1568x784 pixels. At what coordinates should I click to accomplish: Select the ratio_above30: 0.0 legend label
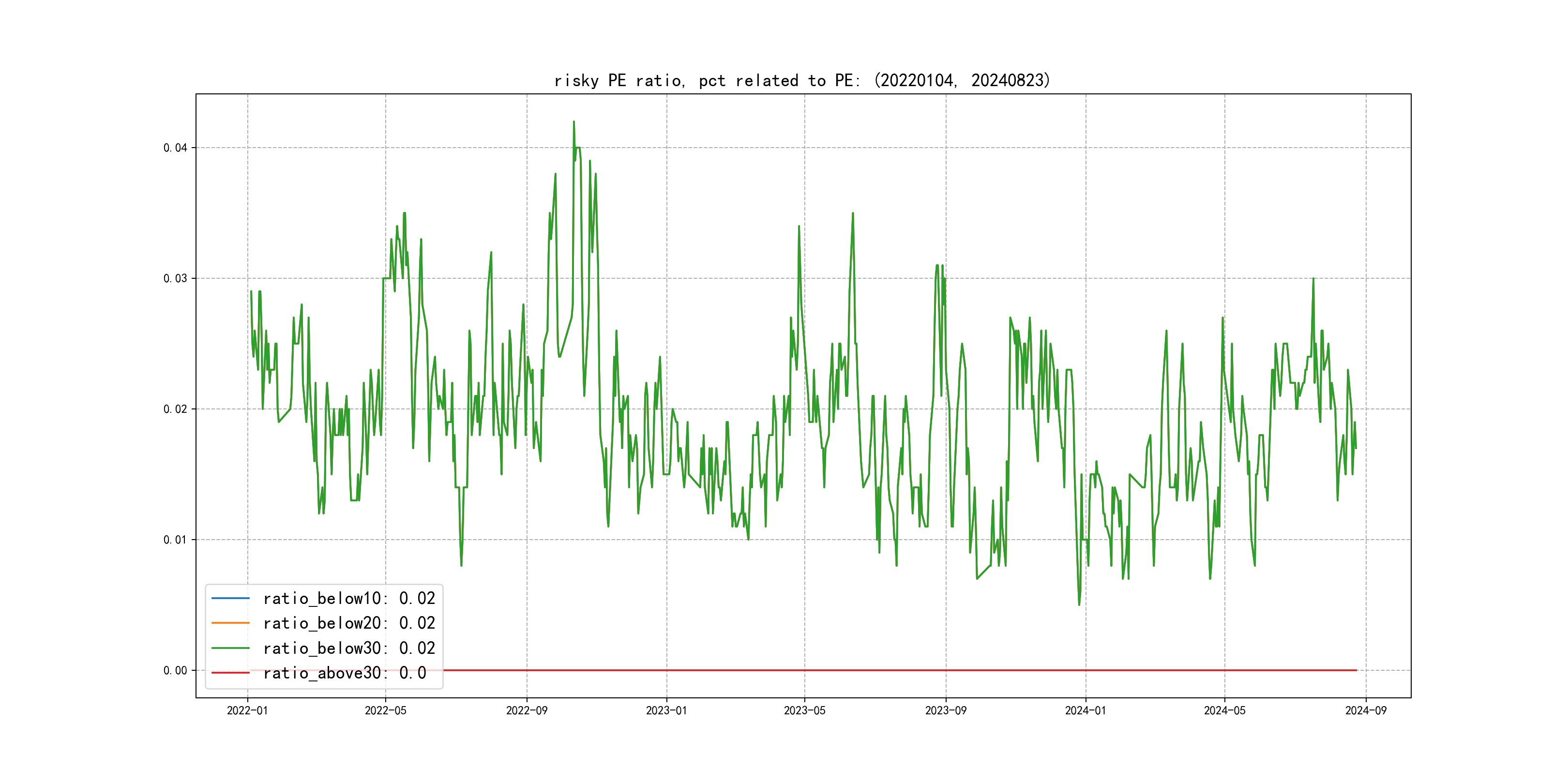tap(344, 673)
